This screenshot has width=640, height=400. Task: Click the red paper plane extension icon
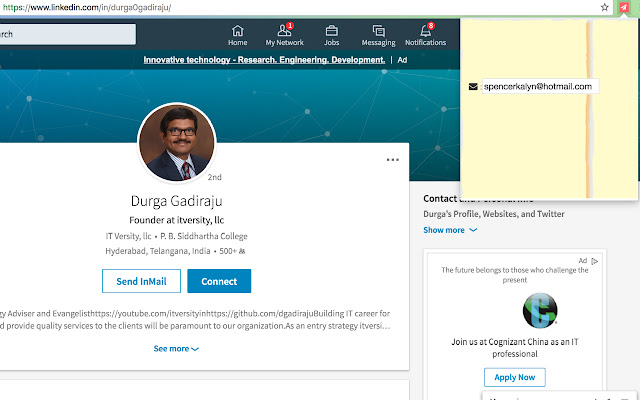[624, 7]
